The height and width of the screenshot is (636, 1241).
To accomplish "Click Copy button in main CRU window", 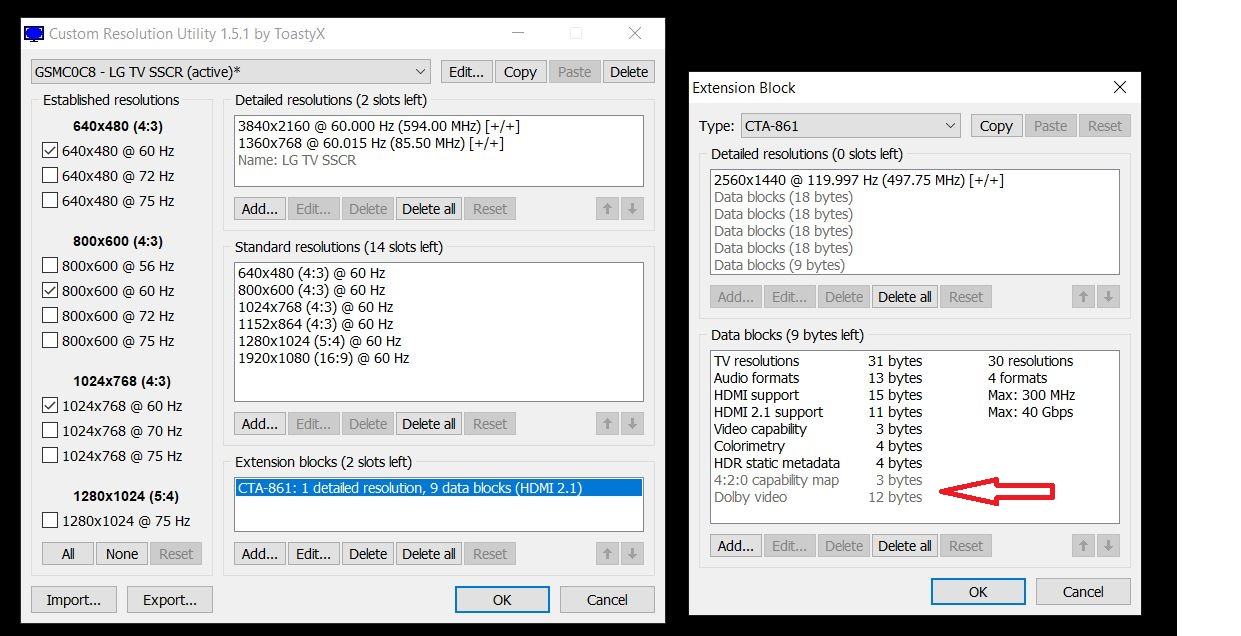I will pyautogui.click(x=520, y=72).
